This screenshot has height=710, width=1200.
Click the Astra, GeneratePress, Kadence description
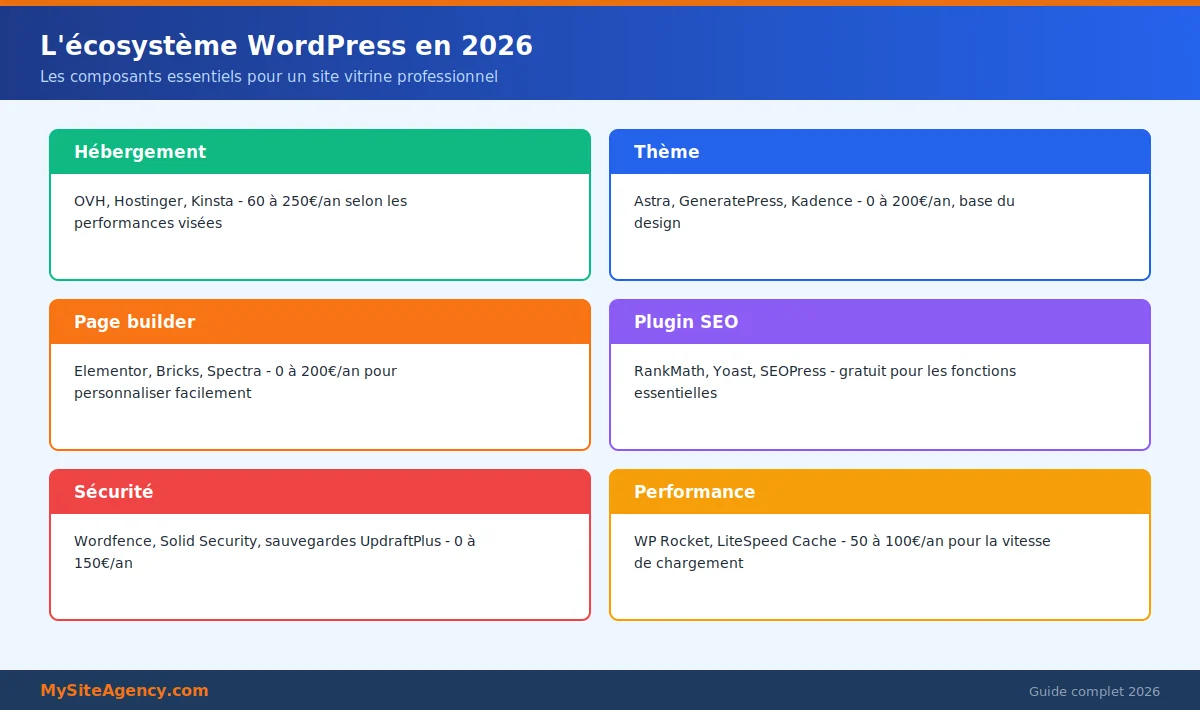point(824,212)
